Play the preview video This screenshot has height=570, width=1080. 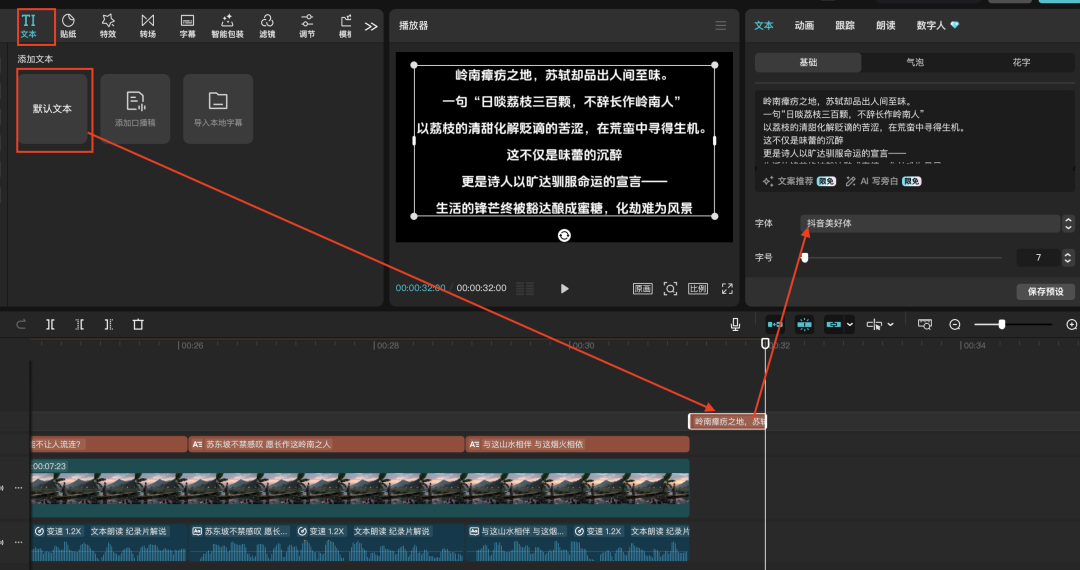[x=565, y=288]
